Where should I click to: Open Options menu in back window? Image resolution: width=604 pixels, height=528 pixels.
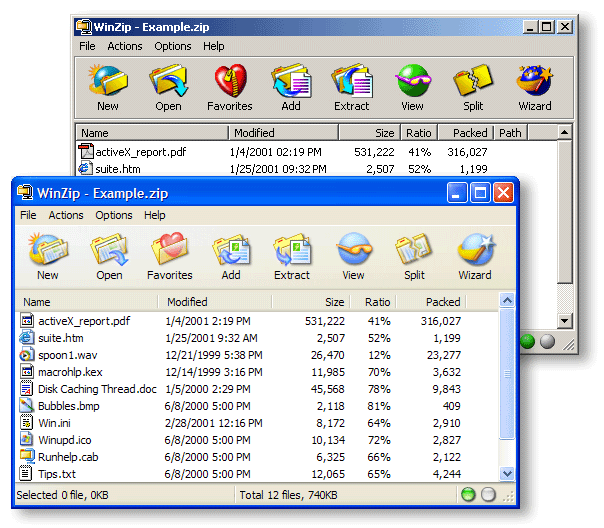pos(173,46)
